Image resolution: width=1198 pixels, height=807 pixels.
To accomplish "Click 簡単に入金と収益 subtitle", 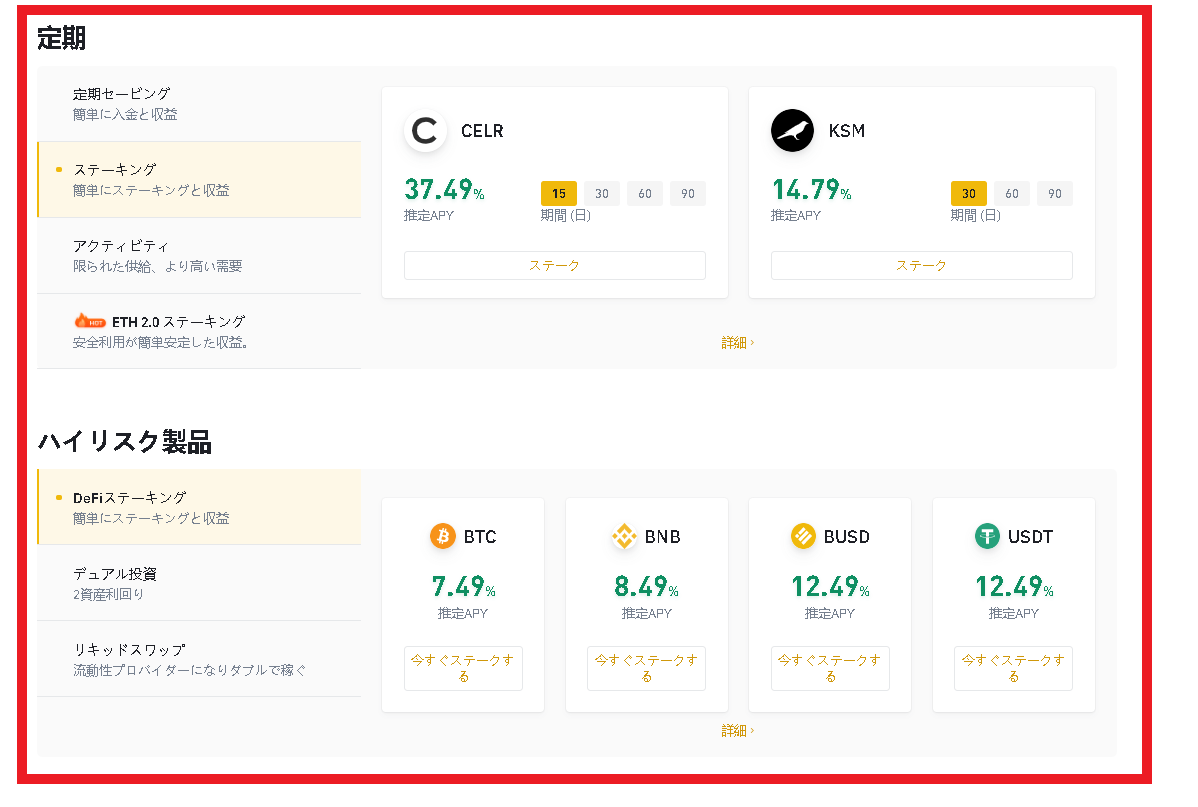I will point(125,115).
